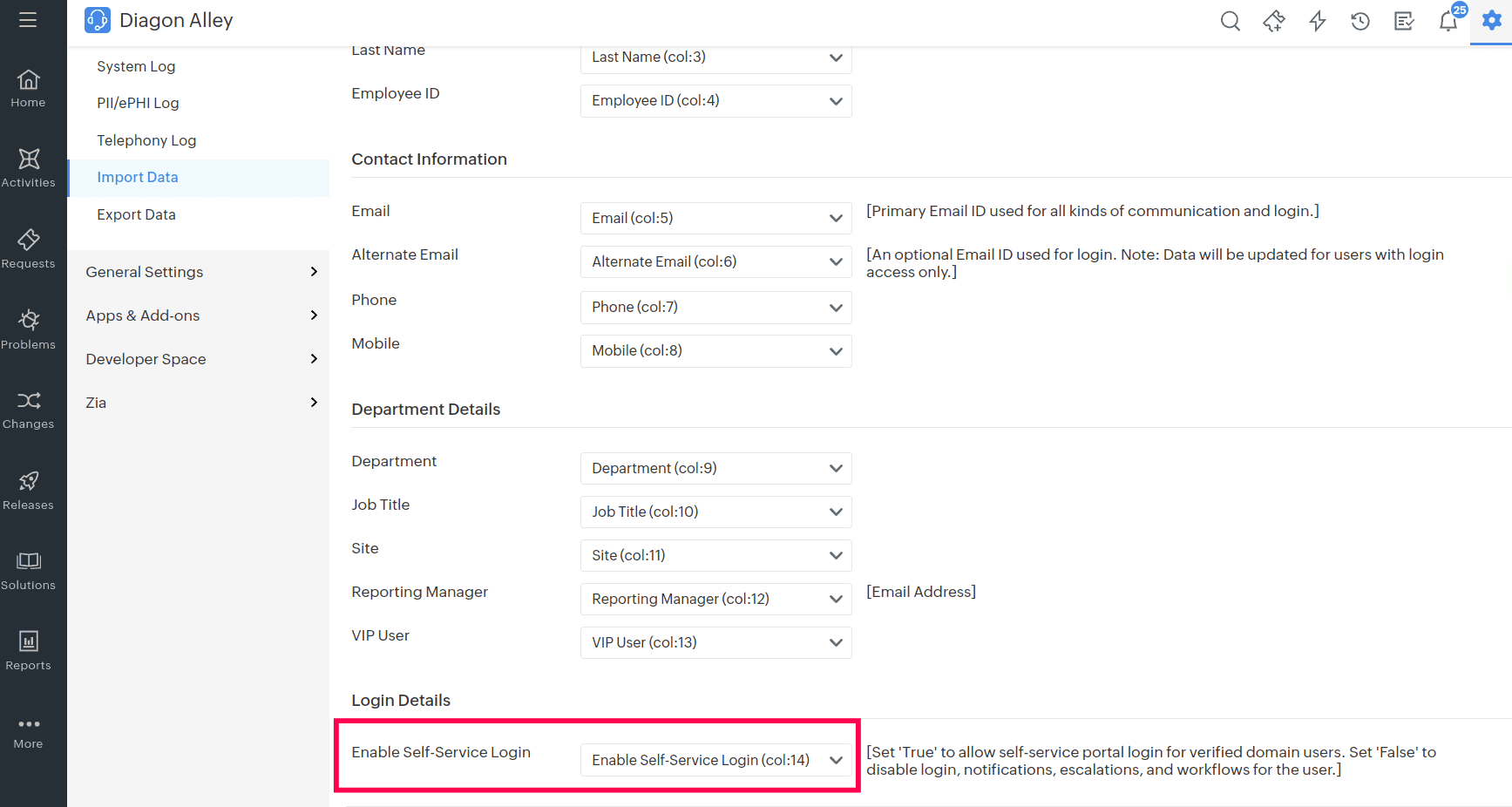Select the PII/ePHI Log entry
This screenshot has width=1512, height=807.
tap(138, 102)
